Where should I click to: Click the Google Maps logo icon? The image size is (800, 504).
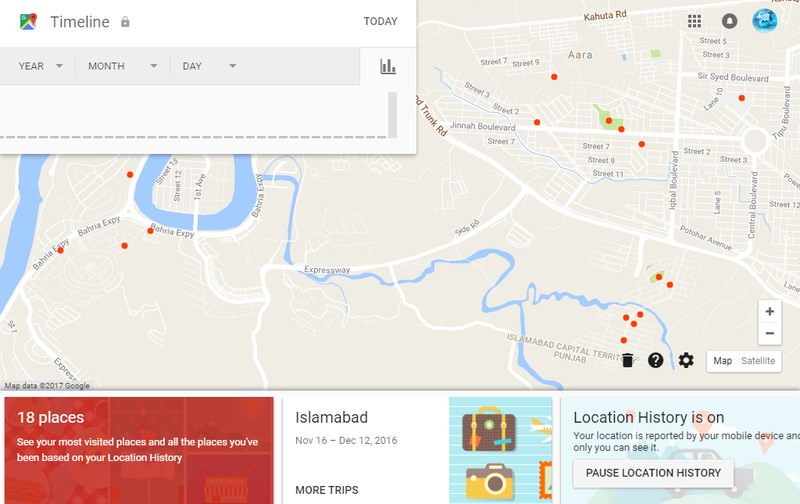point(28,21)
